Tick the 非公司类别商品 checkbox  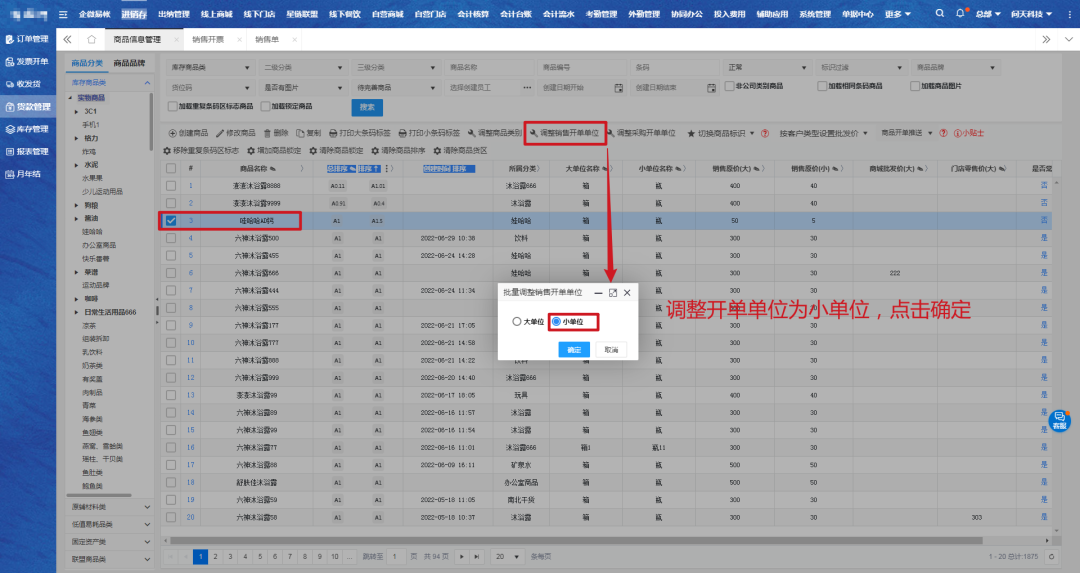(x=730, y=87)
